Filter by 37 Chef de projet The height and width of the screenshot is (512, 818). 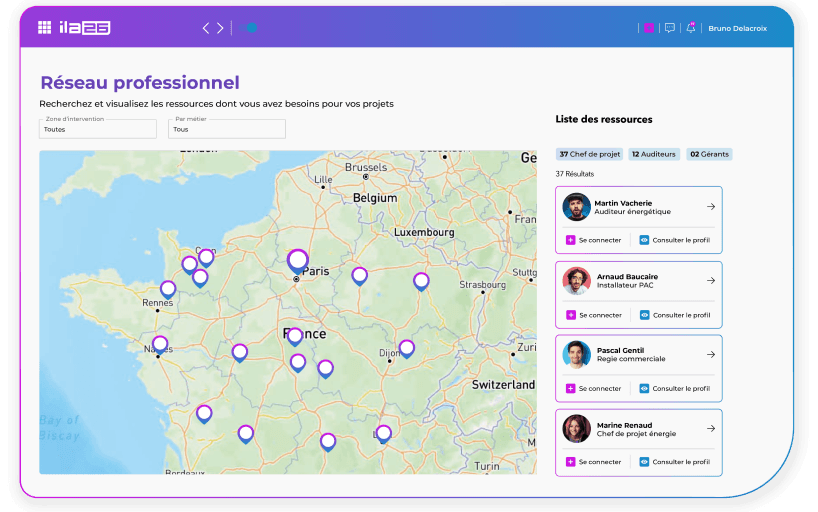coord(590,154)
